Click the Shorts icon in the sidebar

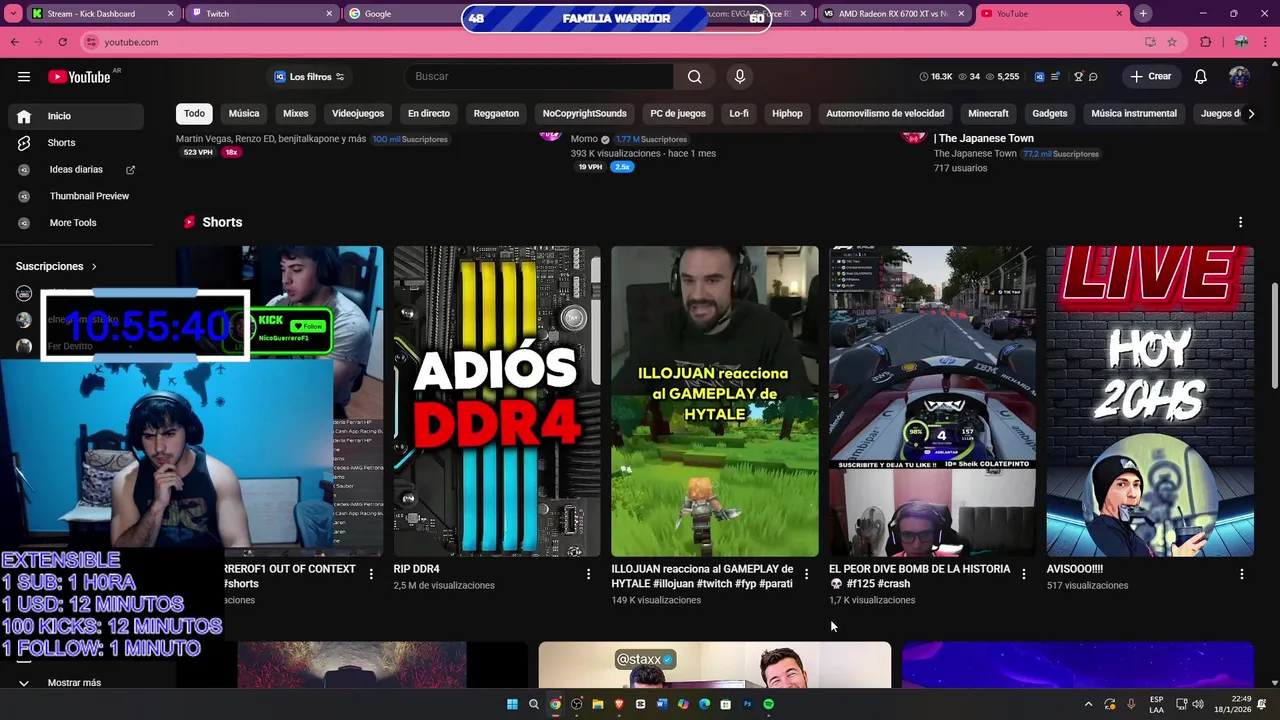(24, 143)
